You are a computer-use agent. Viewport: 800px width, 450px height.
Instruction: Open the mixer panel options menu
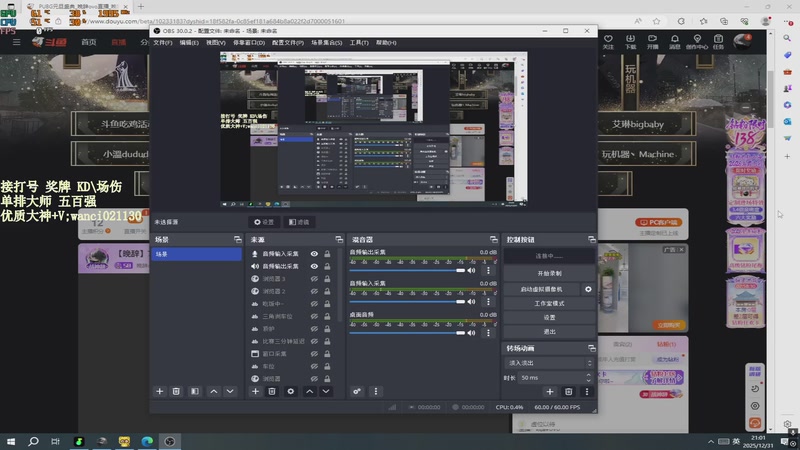pos(376,391)
